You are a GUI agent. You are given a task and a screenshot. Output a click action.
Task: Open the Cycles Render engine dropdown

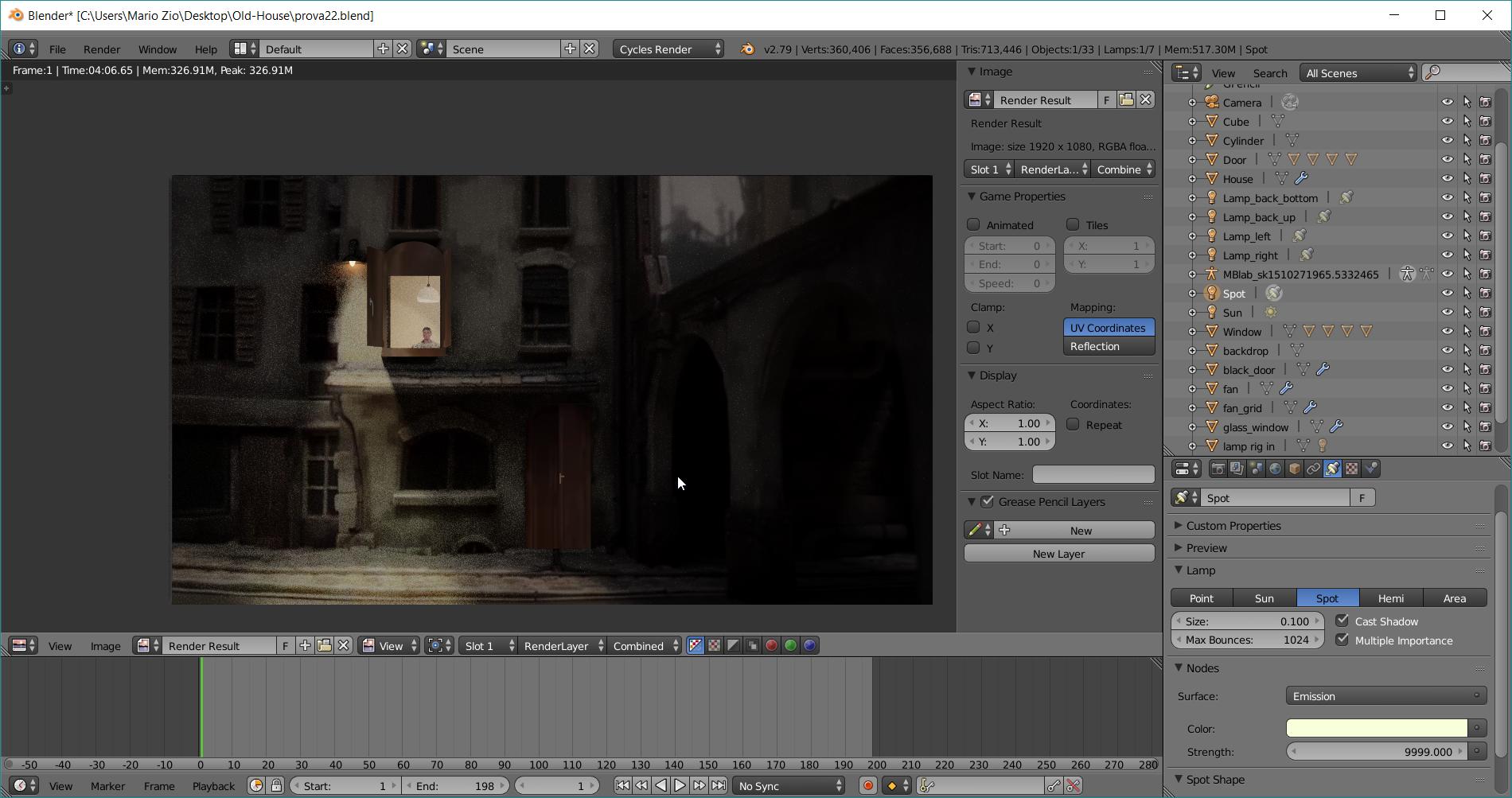[668, 49]
